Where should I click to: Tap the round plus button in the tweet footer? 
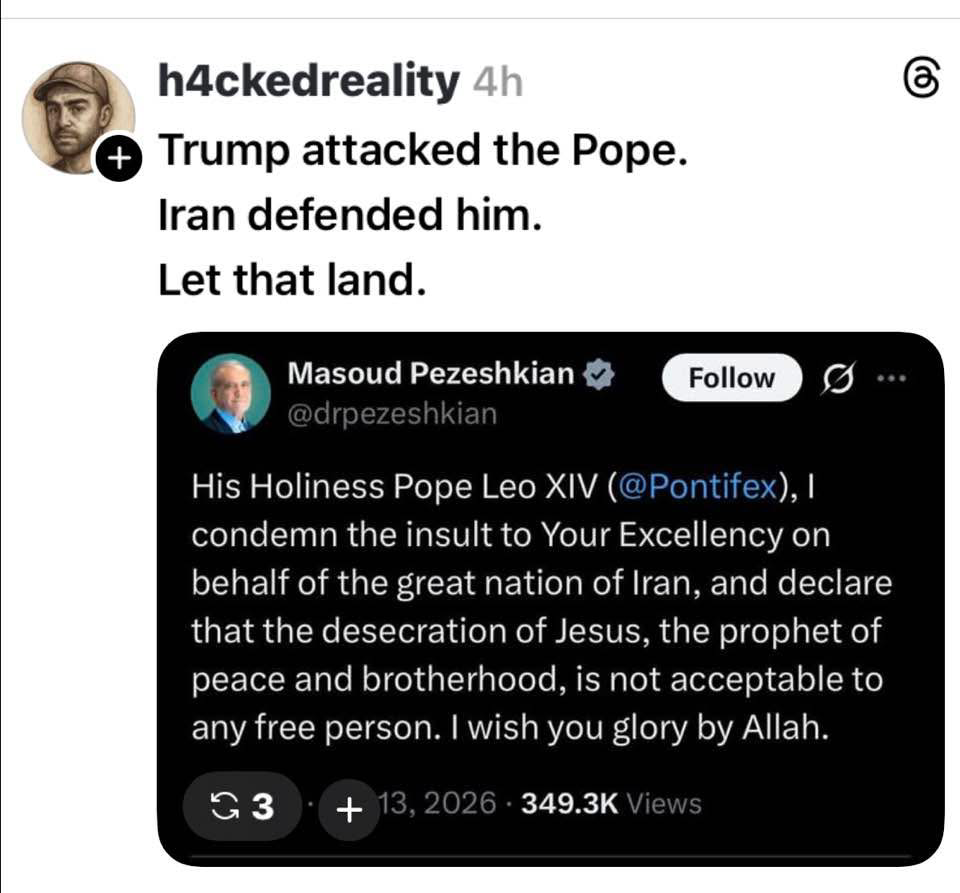tap(349, 806)
